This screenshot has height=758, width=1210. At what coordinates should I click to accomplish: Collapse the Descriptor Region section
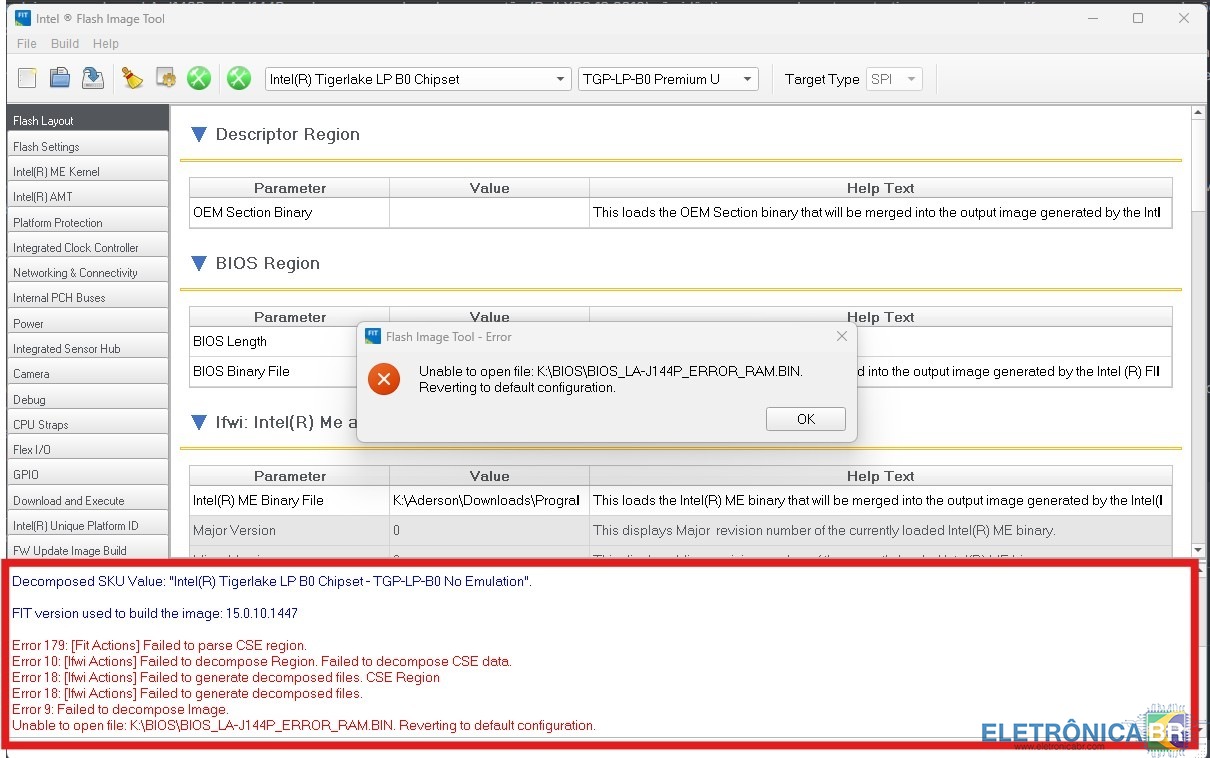pyautogui.click(x=199, y=135)
